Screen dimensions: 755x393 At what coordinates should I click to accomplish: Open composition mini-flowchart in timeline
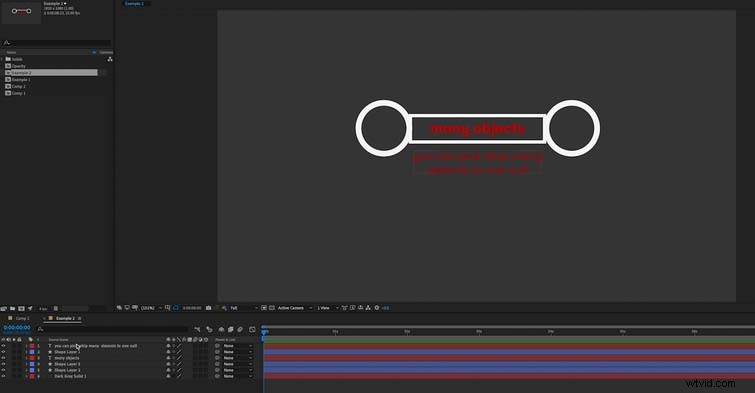pyautogui.click(x=197, y=329)
